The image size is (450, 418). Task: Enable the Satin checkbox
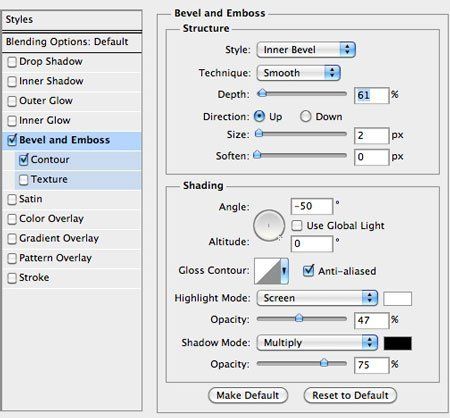click(x=12, y=200)
